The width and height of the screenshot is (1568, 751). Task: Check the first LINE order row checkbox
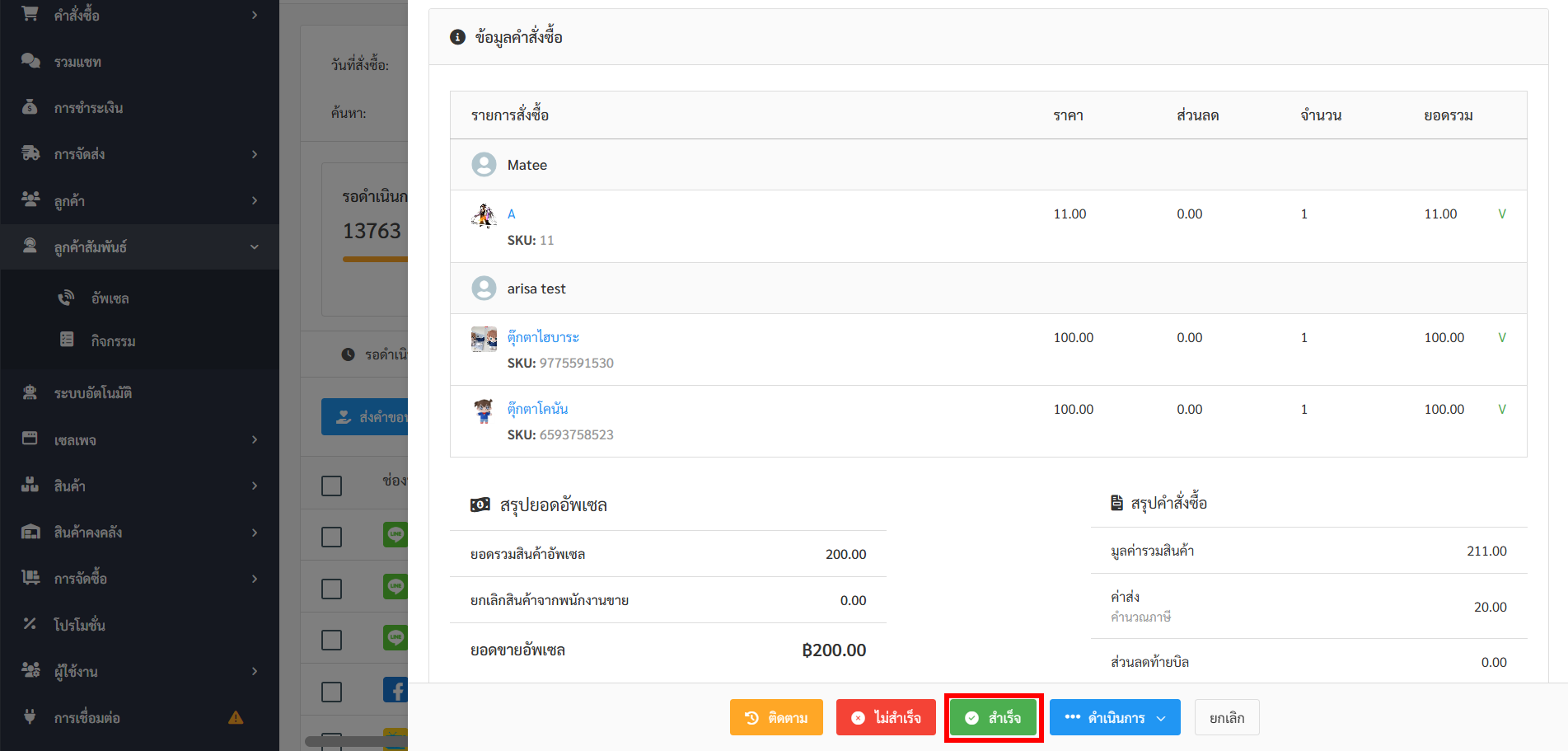click(331, 537)
